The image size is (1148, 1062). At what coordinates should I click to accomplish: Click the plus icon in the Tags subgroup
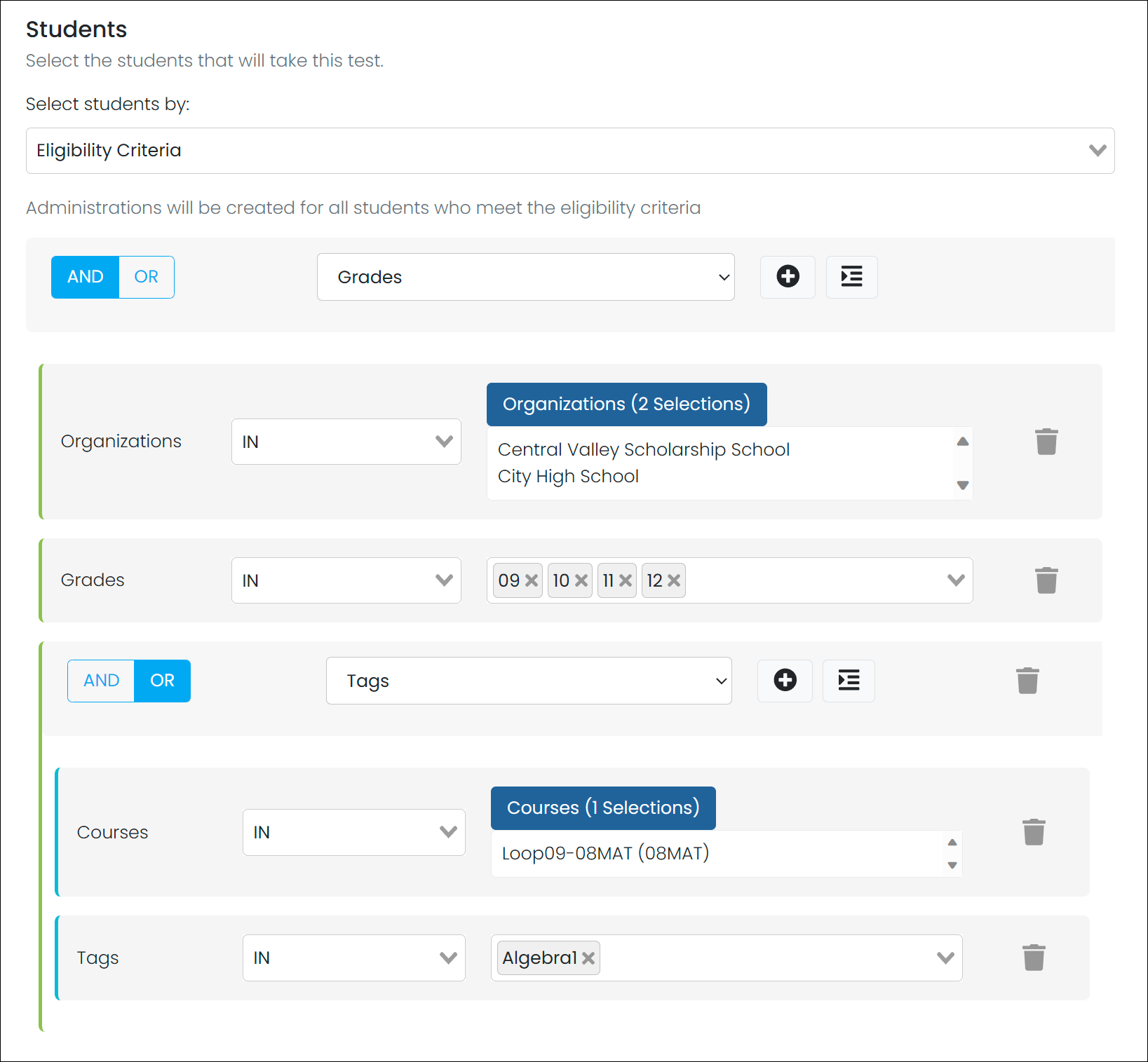coord(785,681)
